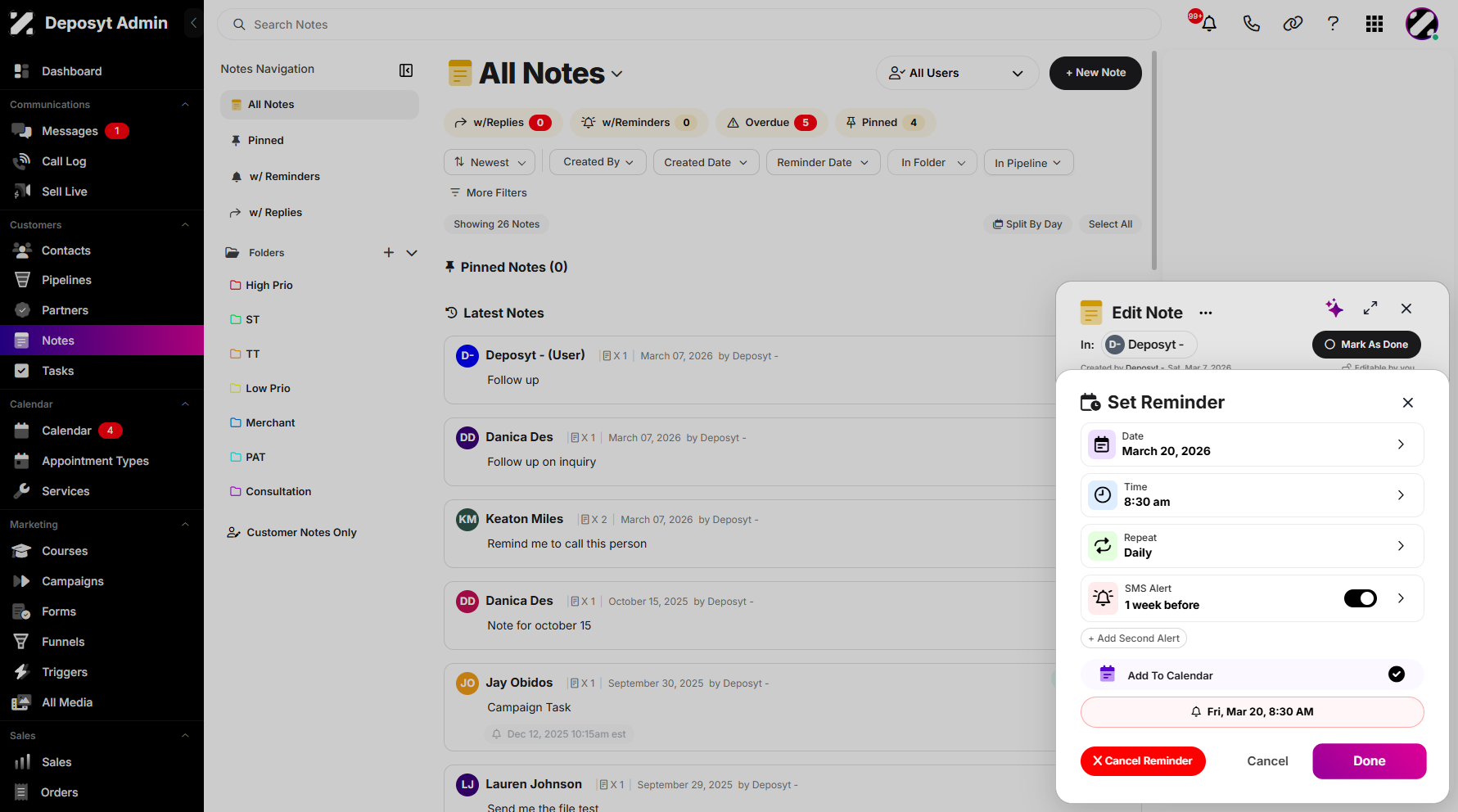1458x812 pixels.
Task: Click the AI sparkle icon in Edit Note
Action: pyautogui.click(x=1334, y=308)
